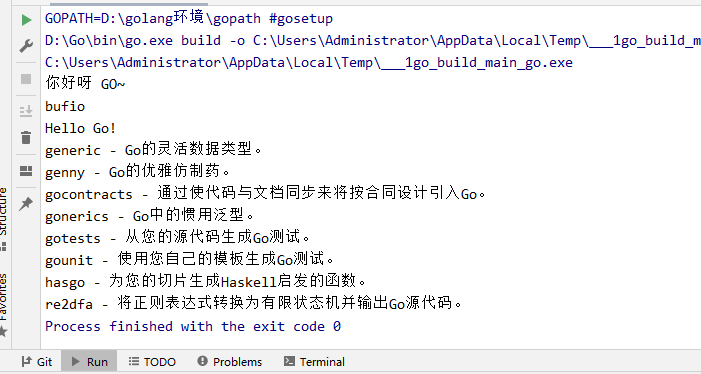The height and width of the screenshot is (374, 701).
Task: Open run configuration wrench icon
Action: 26,46
